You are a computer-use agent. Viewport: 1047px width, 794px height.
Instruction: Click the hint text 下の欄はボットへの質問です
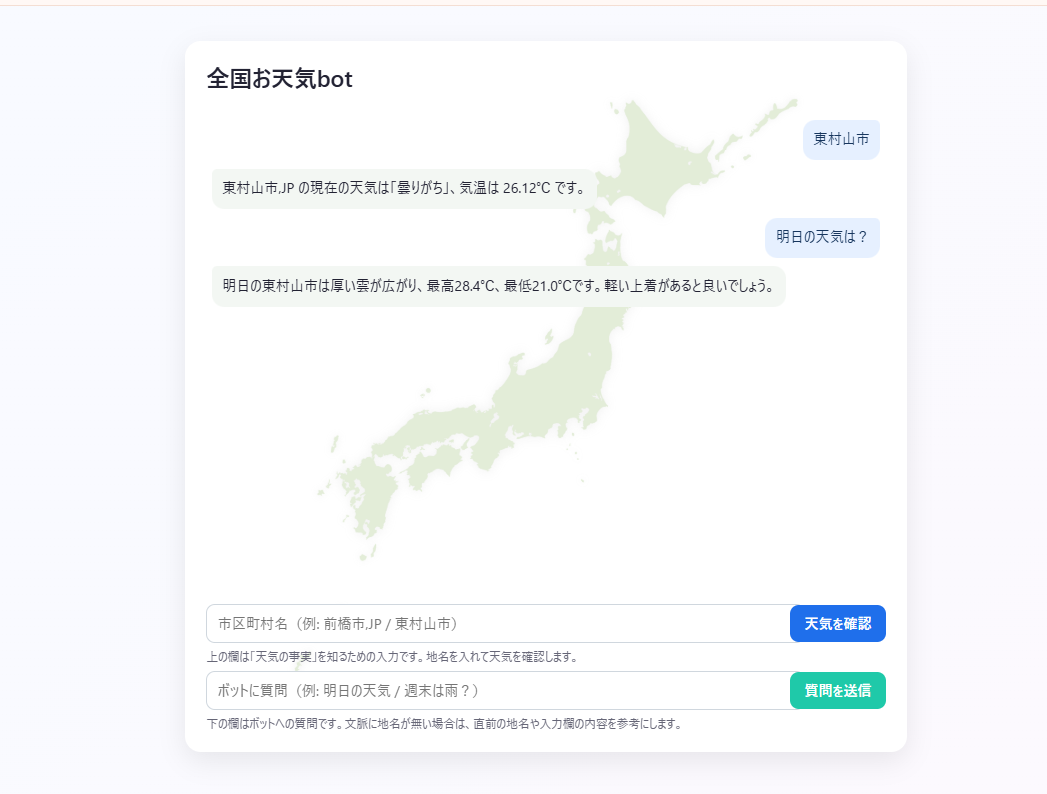click(x=444, y=724)
